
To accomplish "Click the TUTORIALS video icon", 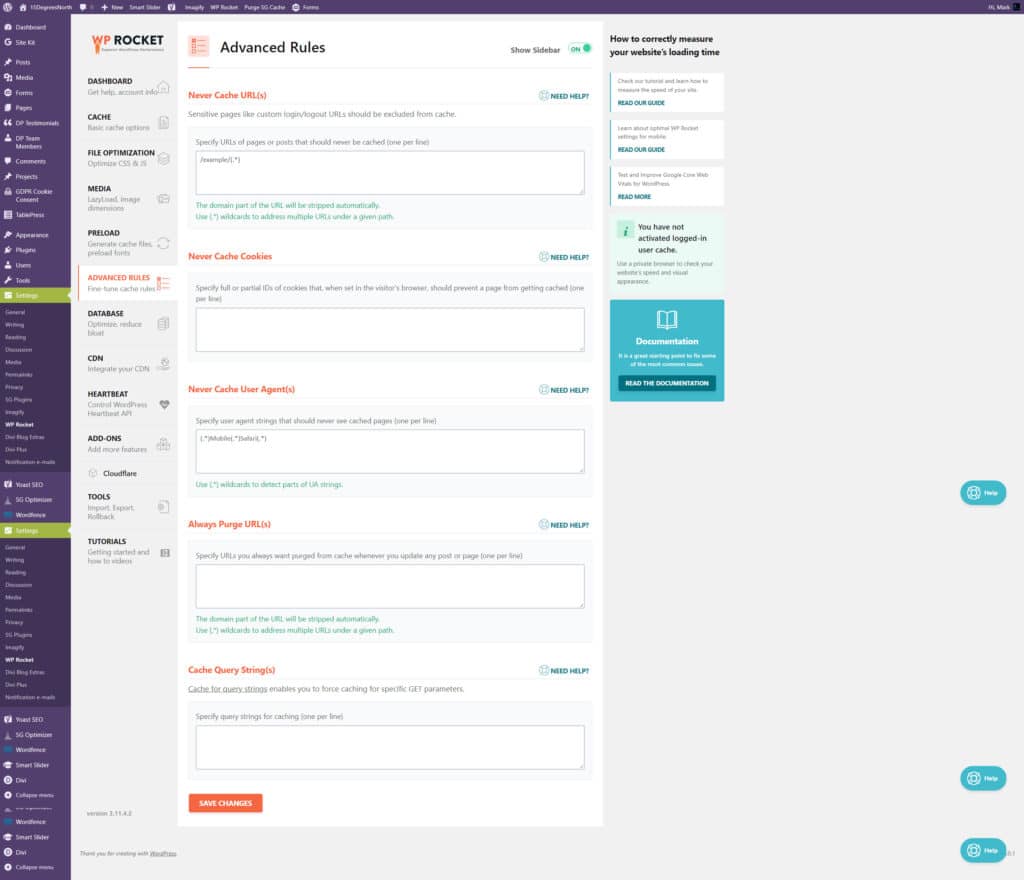I will 165,553.
